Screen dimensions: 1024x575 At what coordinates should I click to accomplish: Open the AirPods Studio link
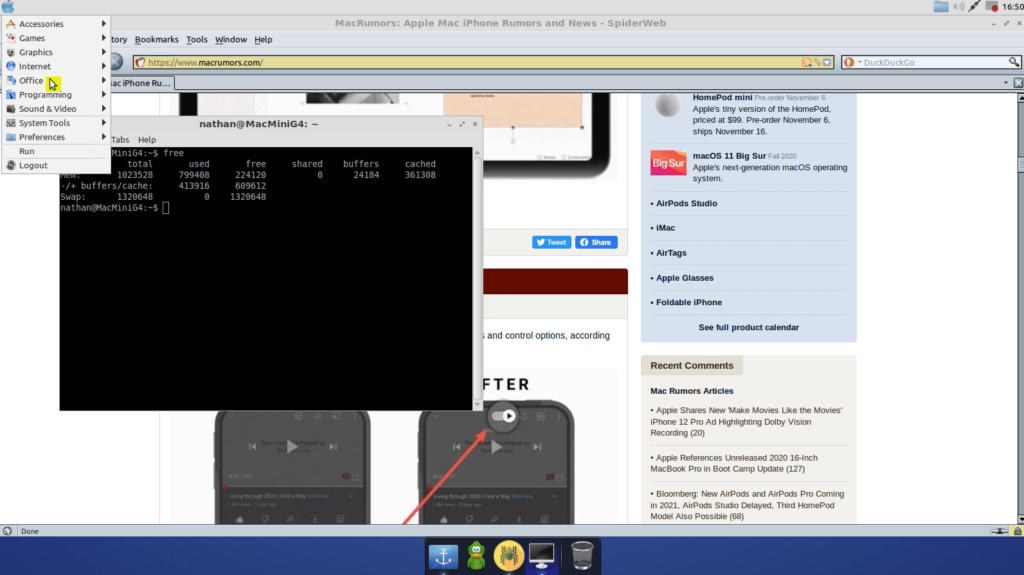tap(686, 203)
